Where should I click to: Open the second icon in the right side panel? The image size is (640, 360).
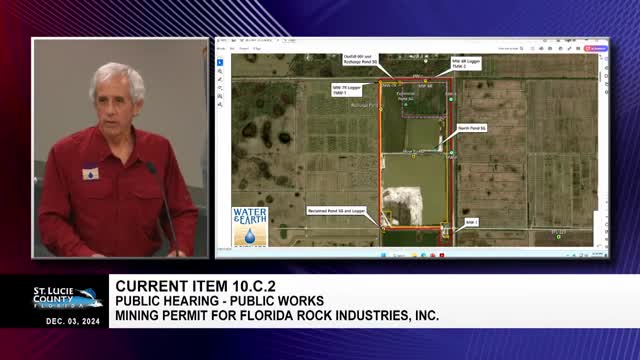tap(607, 68)
